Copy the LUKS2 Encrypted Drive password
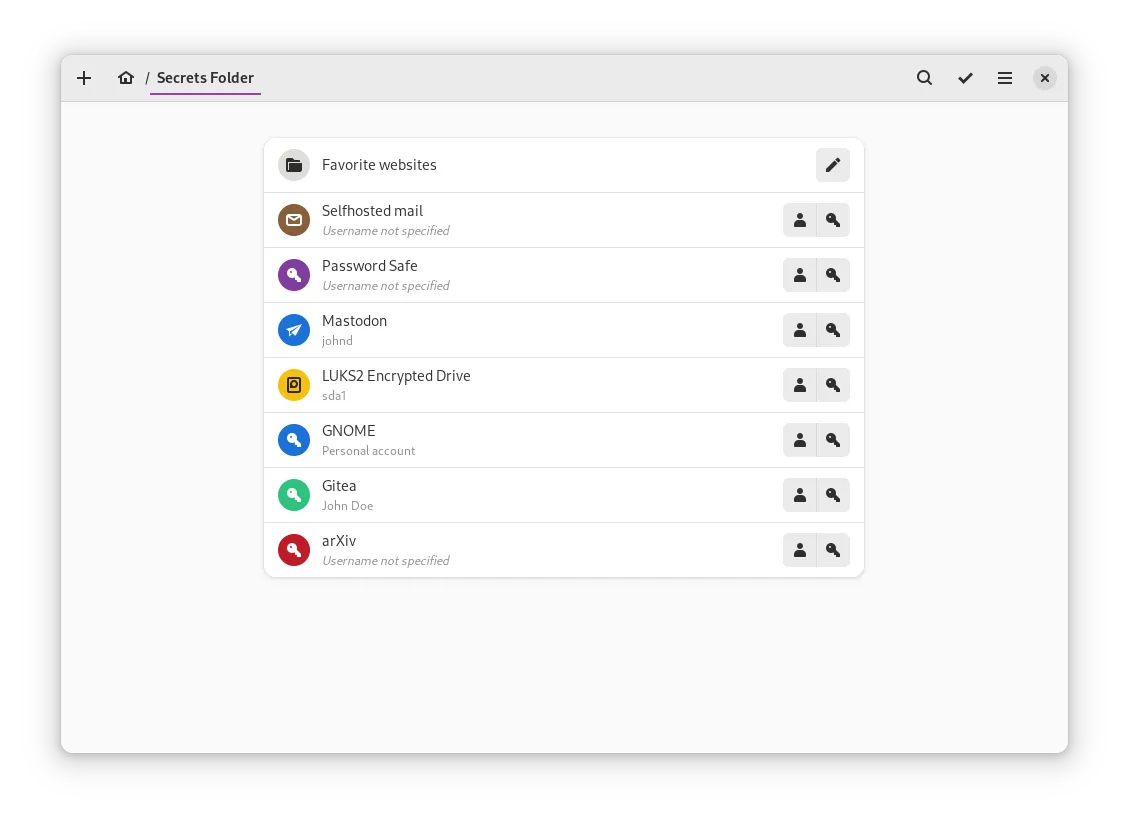This screenshot has width=1129, height=820. 833,385
